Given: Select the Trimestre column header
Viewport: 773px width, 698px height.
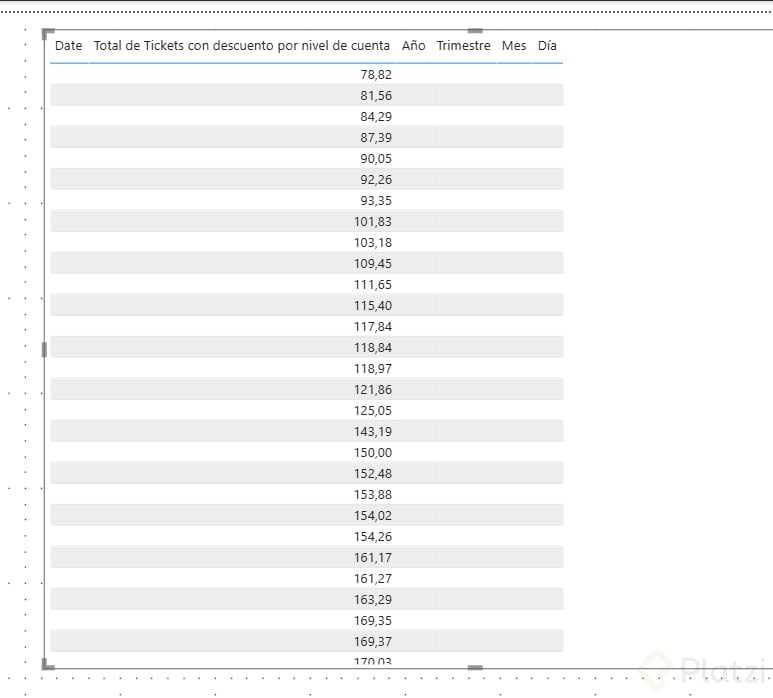Looking at the screenshot, I should (x=463, y=46).
